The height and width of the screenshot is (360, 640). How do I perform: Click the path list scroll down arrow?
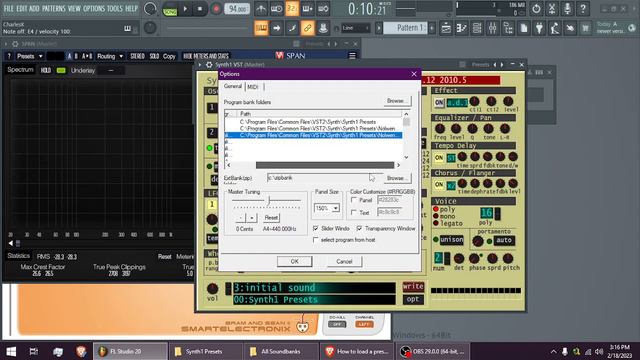(406, 157)
